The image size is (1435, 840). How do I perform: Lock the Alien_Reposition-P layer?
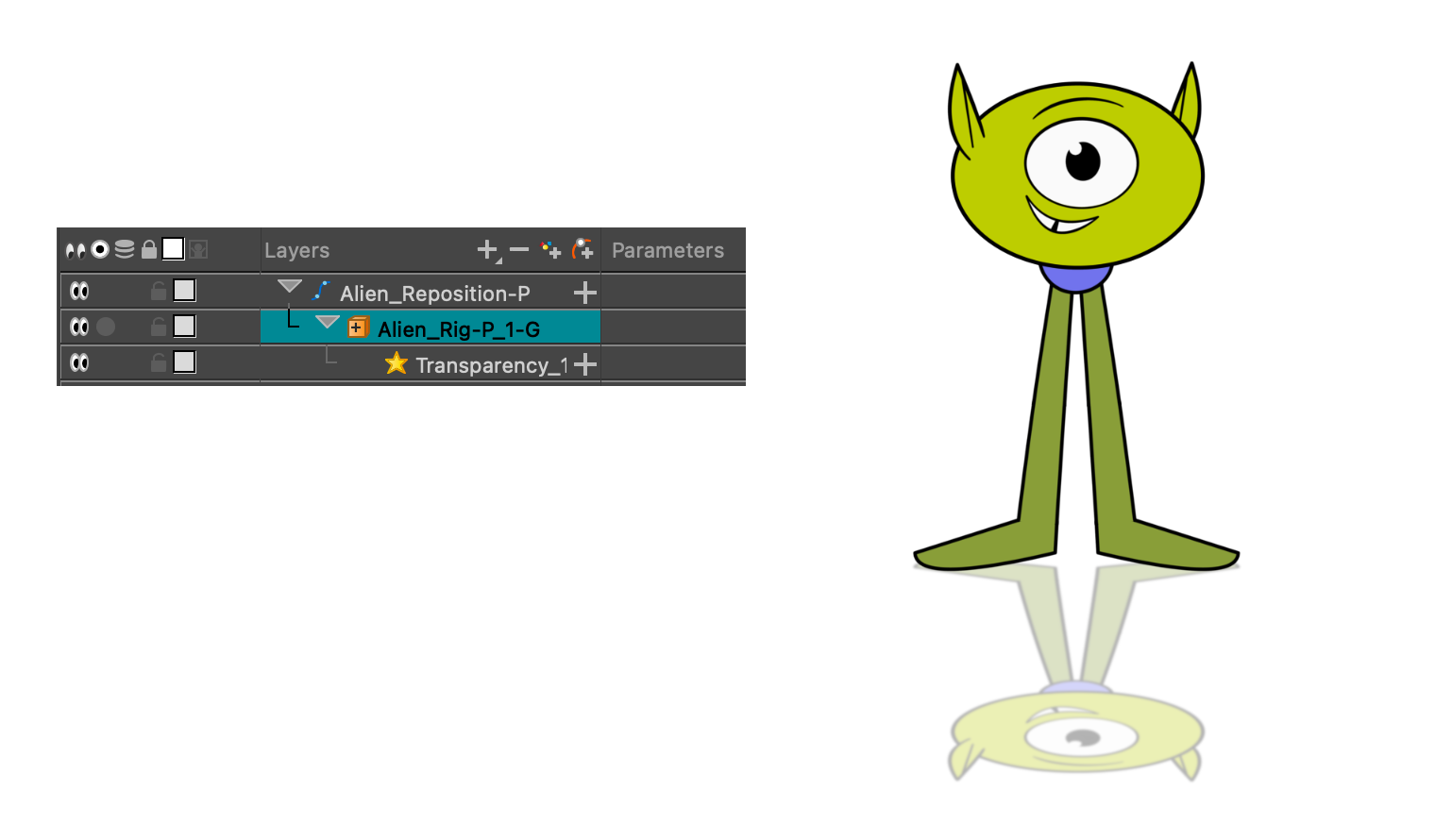159,291
